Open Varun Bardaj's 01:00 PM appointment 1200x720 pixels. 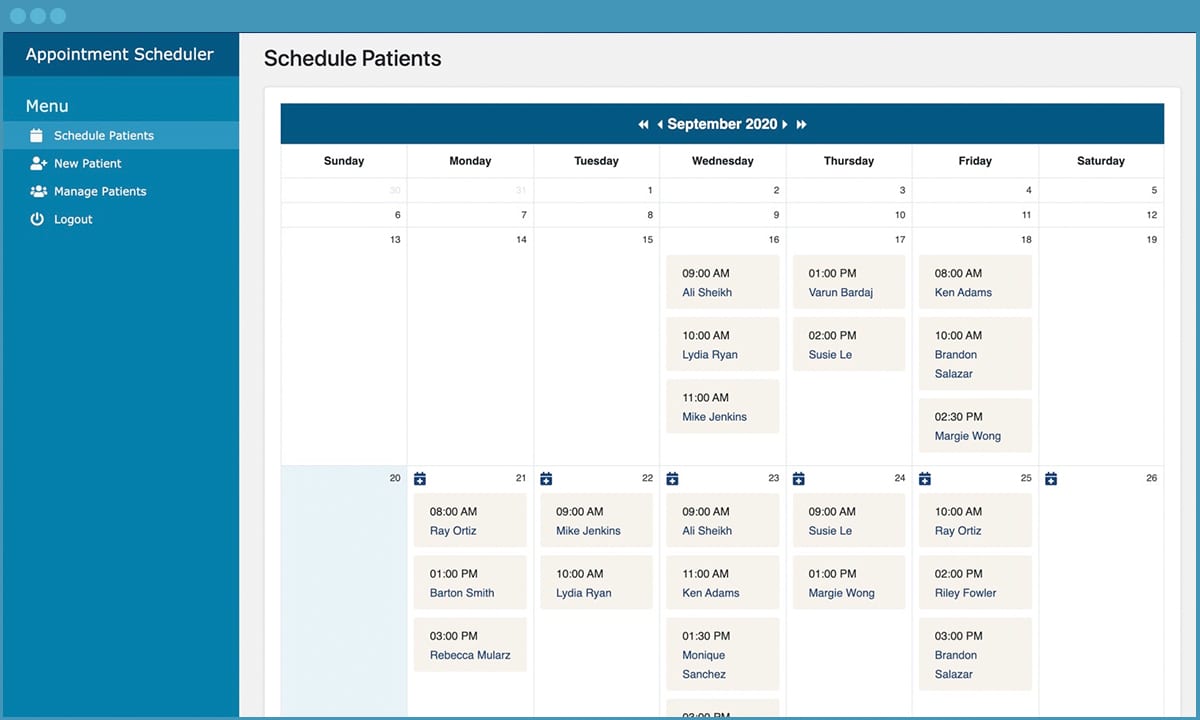pos(849,283)
